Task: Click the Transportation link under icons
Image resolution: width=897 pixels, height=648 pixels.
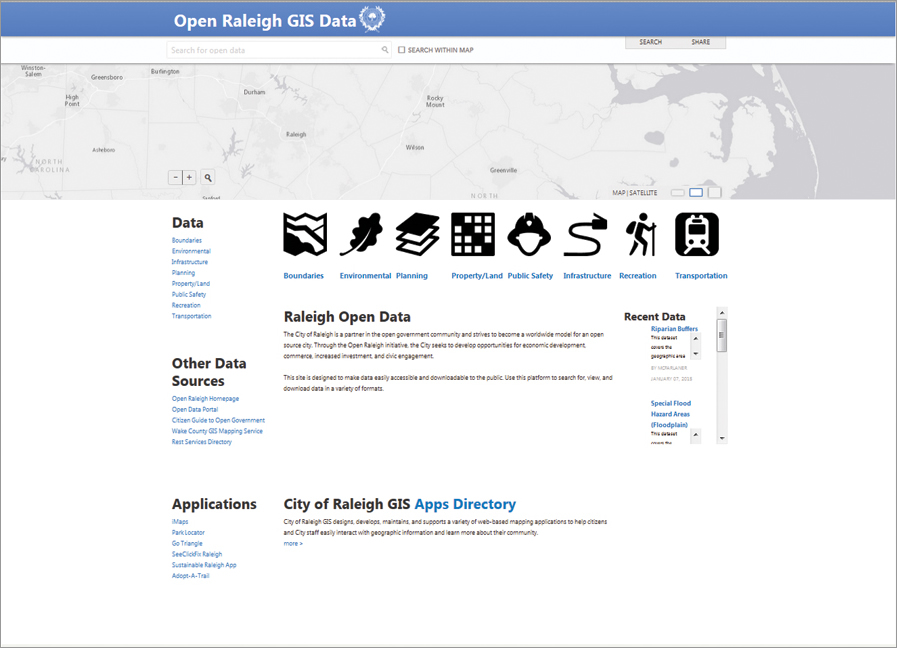Action: tap(701, 276)
